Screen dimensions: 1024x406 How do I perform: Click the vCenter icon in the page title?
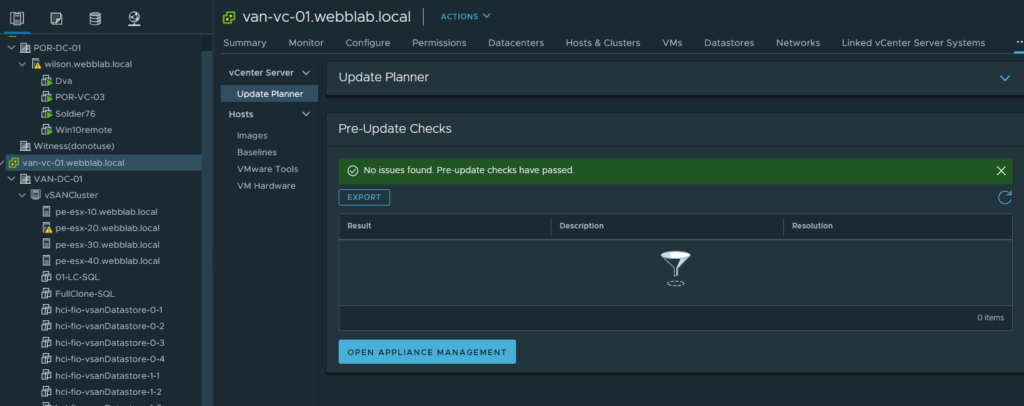(229, 18)
